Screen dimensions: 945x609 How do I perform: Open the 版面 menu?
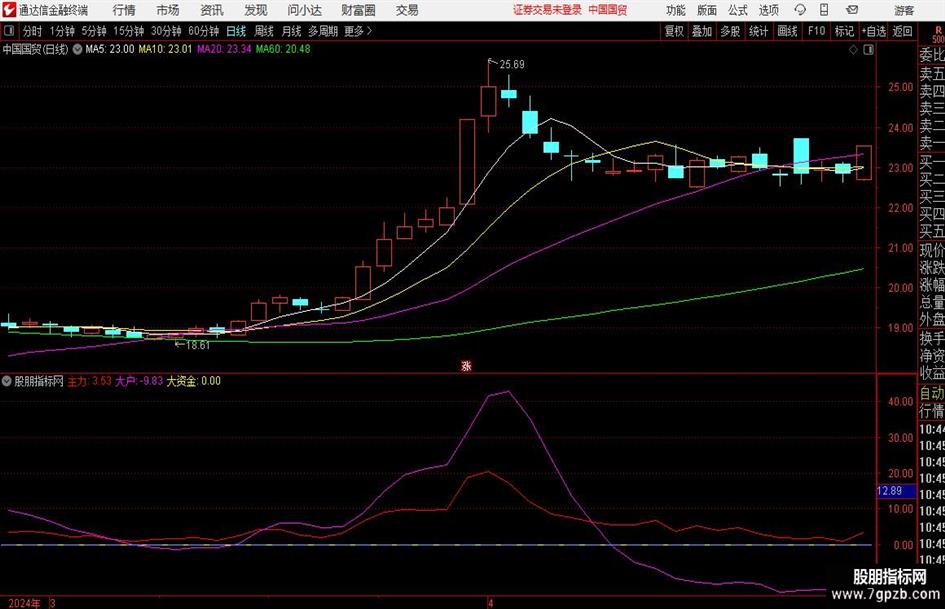pyautogui.click(x=706, y=10)
